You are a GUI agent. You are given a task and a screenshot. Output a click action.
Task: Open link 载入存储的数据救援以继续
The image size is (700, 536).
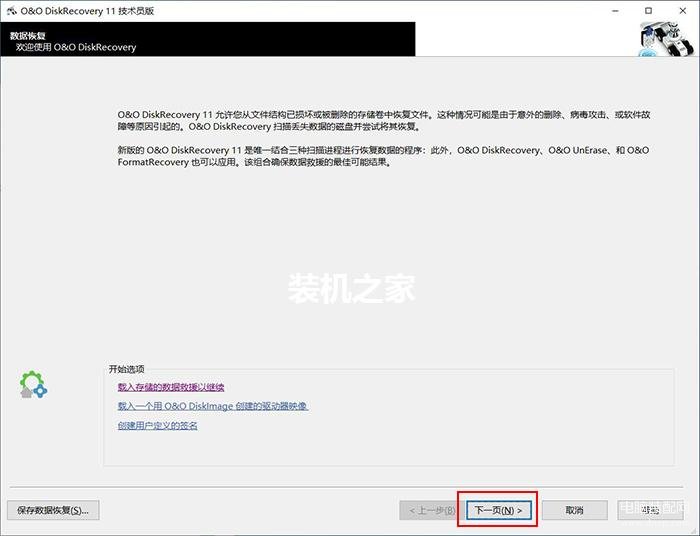point(171,387)
